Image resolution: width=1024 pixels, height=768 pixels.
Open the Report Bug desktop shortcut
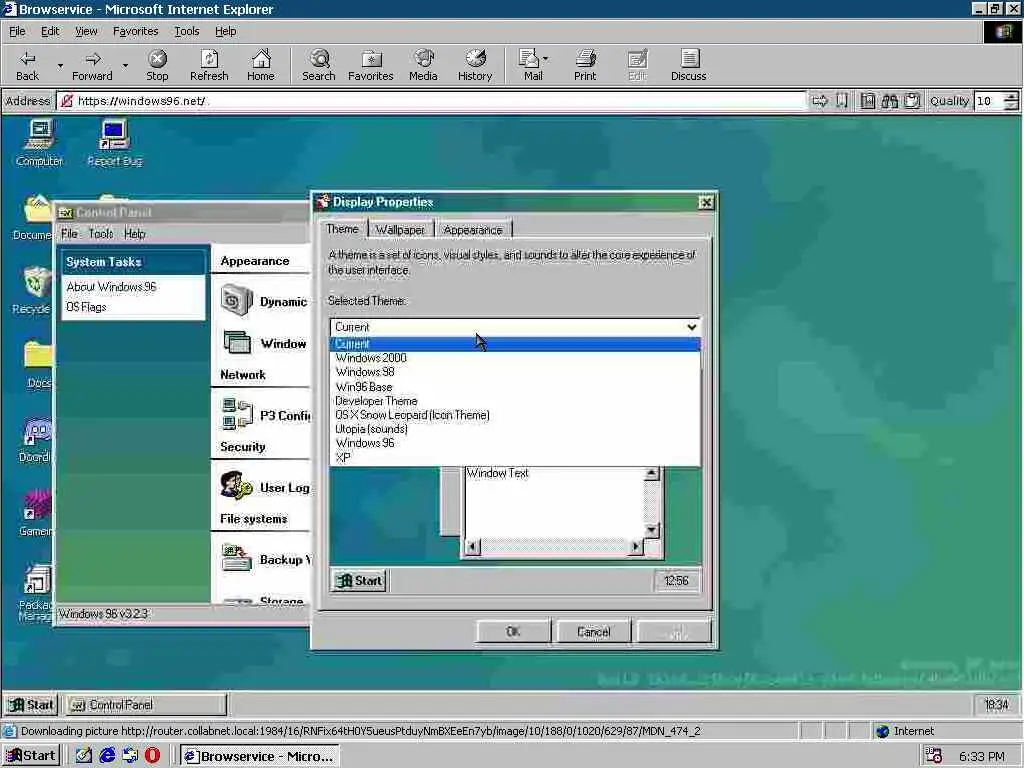click(x=114, y=144)
